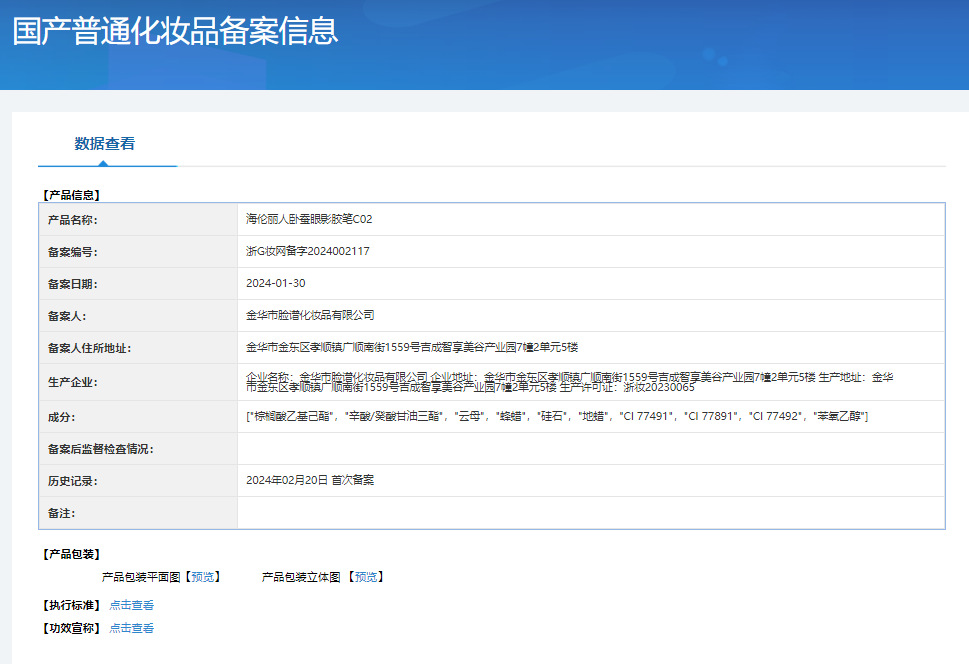969x664 pixels.
Task: Click the 历史记录 label cell
Action: (x=138, y=481)
